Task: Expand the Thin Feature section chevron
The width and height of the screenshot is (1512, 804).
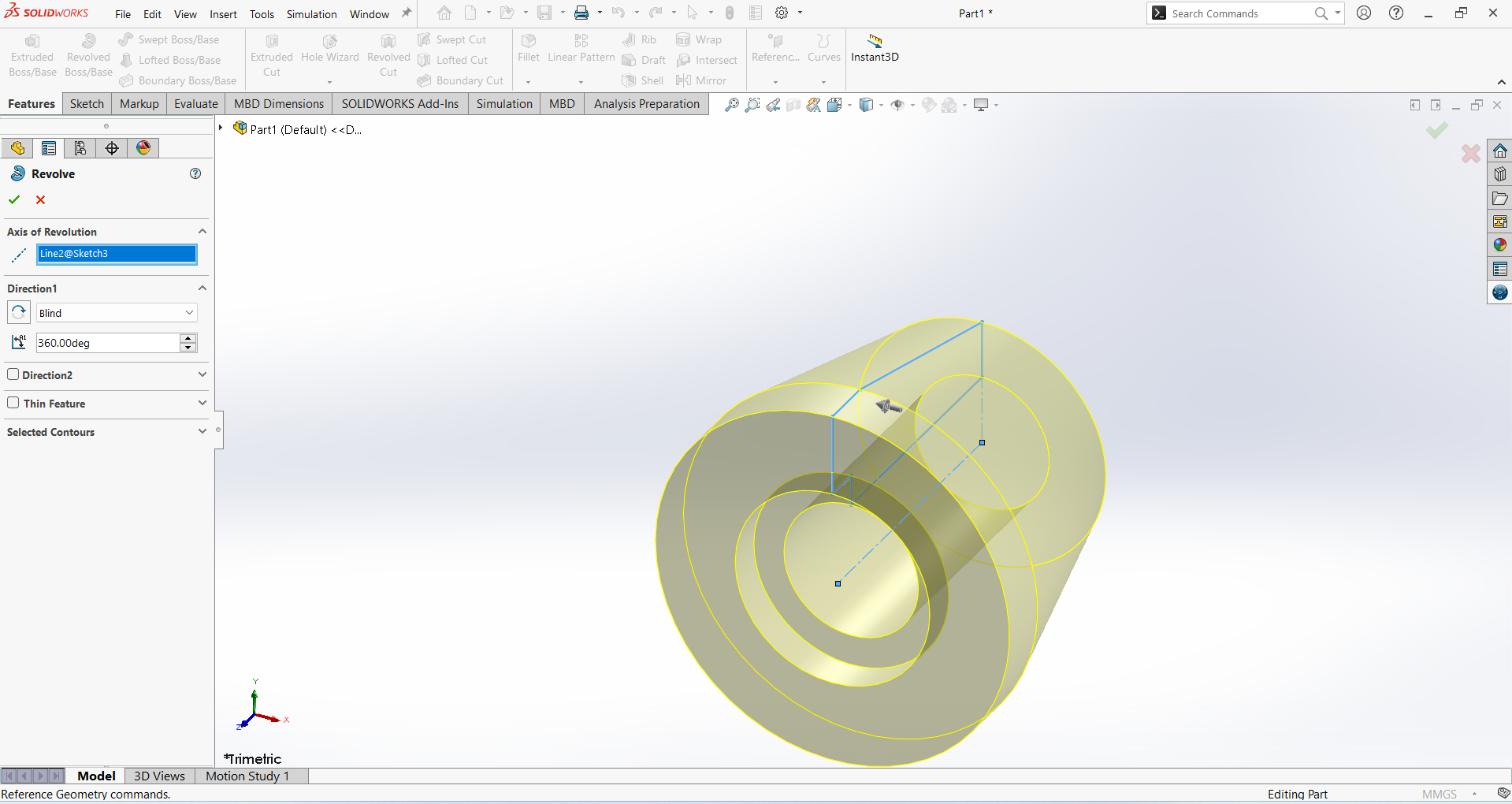Action: tap(202, 403)
